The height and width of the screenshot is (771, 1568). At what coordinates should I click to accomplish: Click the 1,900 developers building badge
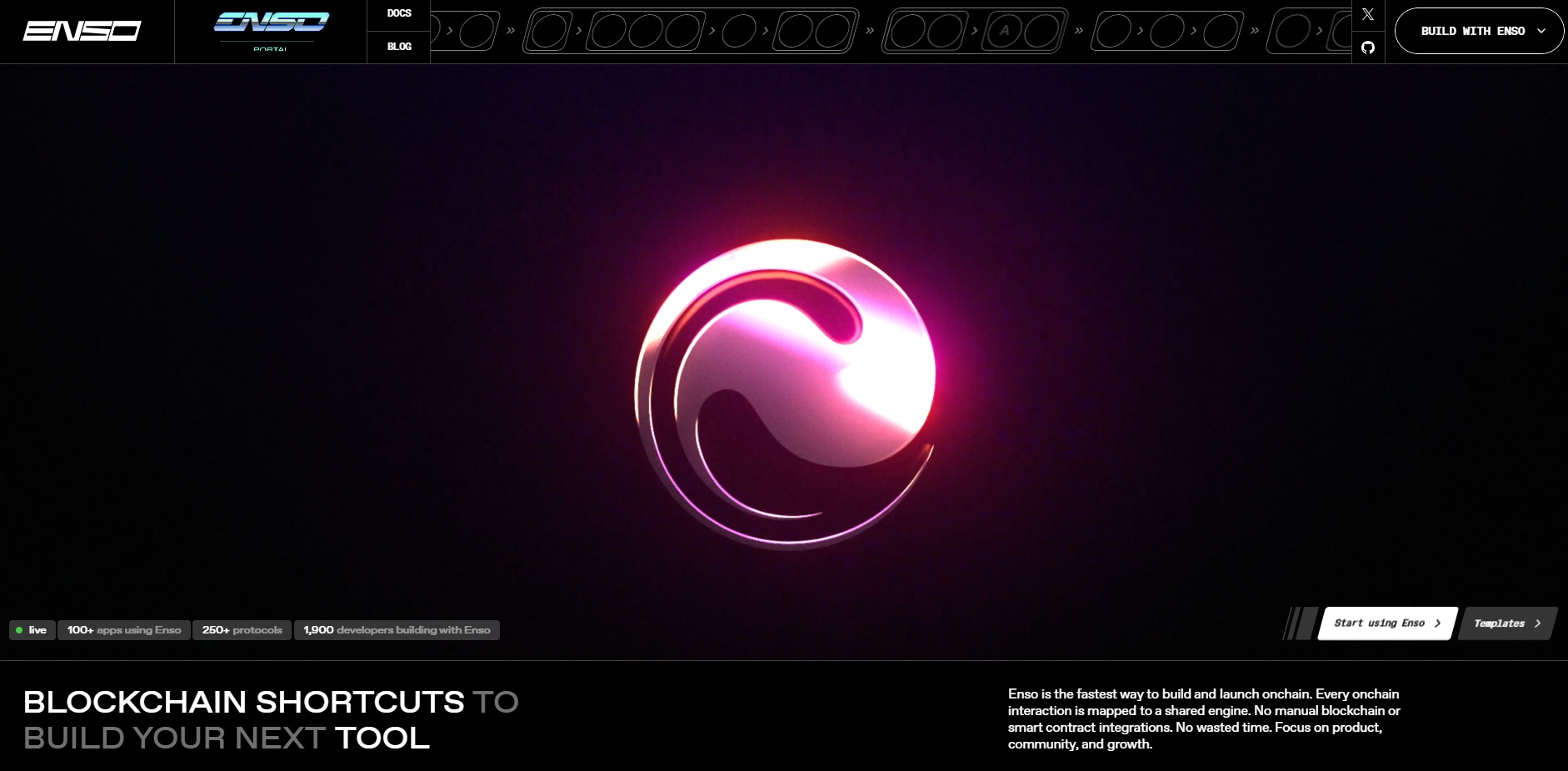pos(397,630)
